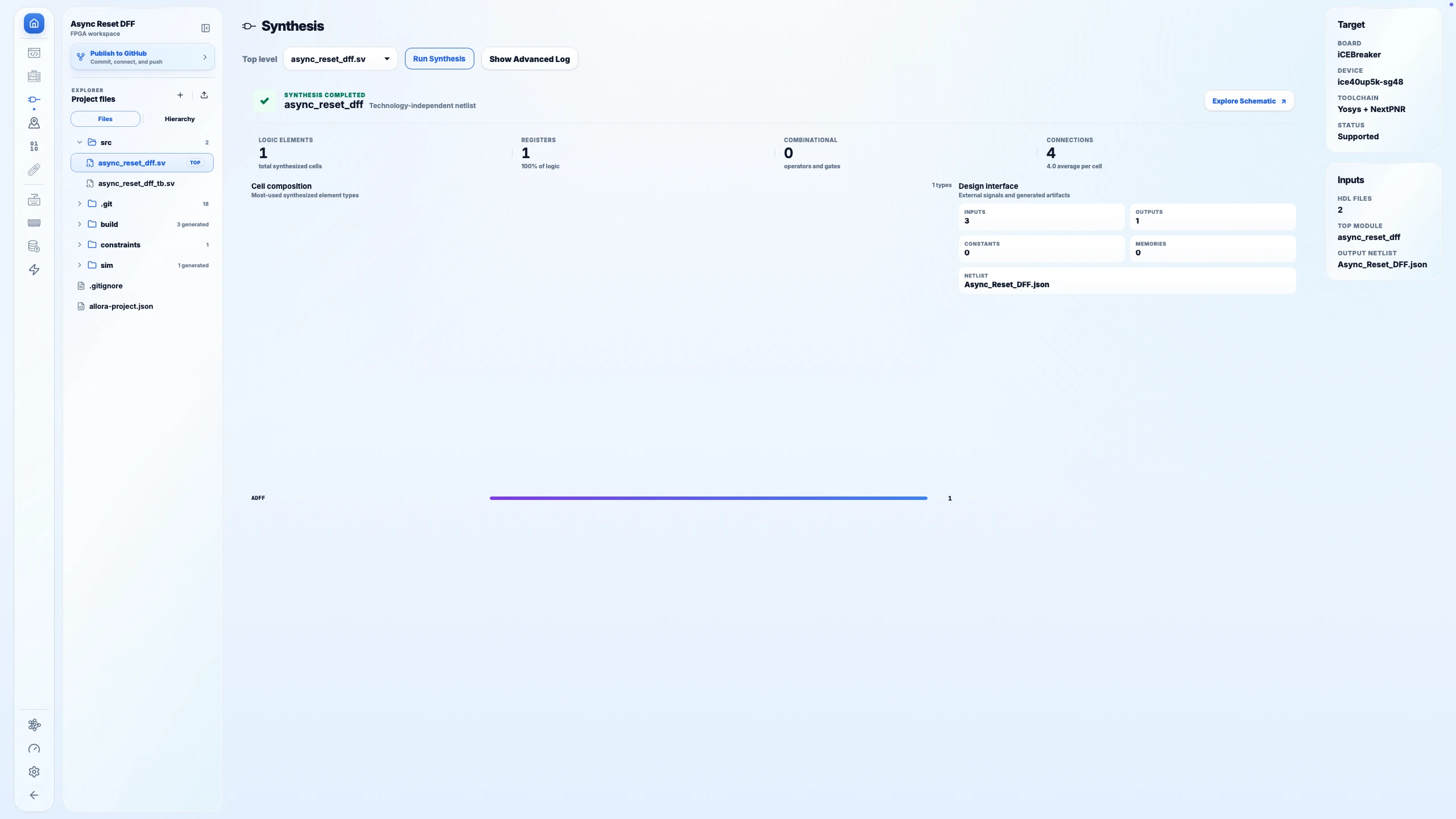The width and height of the screenshot is (1456, 819).
Task: Click the Async_Reset_DFF.json netlist card
Action: (x=1127, y=280)
